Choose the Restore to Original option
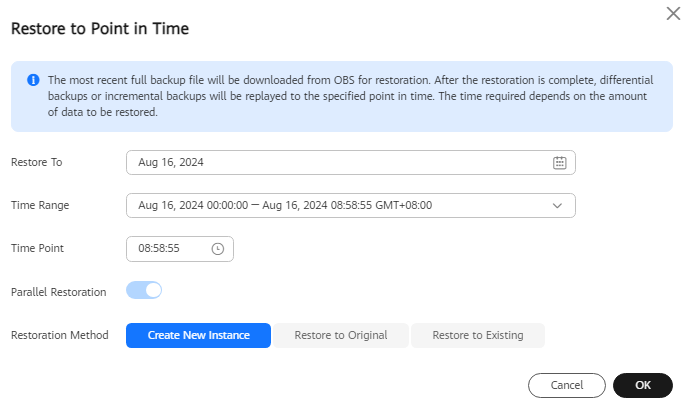The width and height of the screenshot is (690, 410). 341,336
